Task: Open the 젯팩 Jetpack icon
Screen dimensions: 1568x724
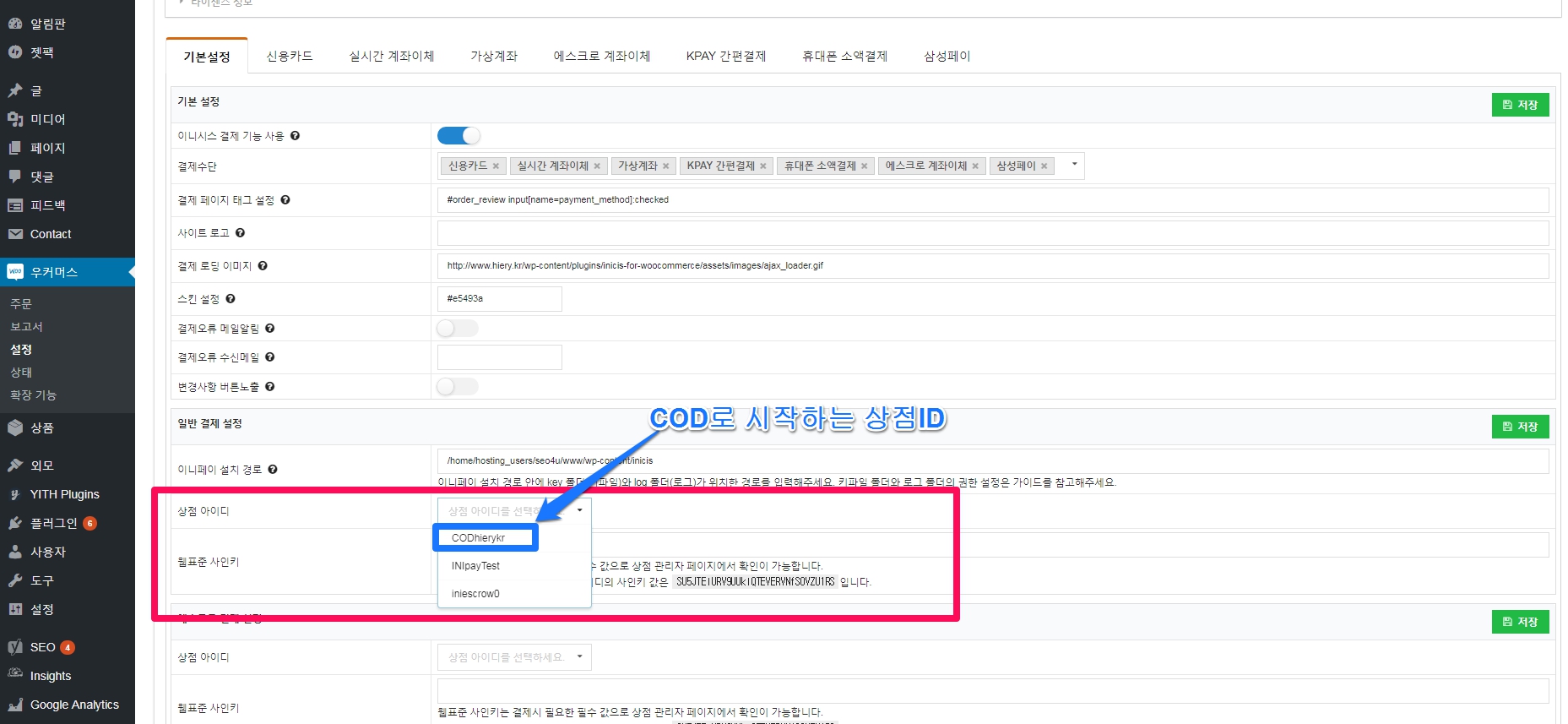Action: pyautogui.click(x=15, y=52)
